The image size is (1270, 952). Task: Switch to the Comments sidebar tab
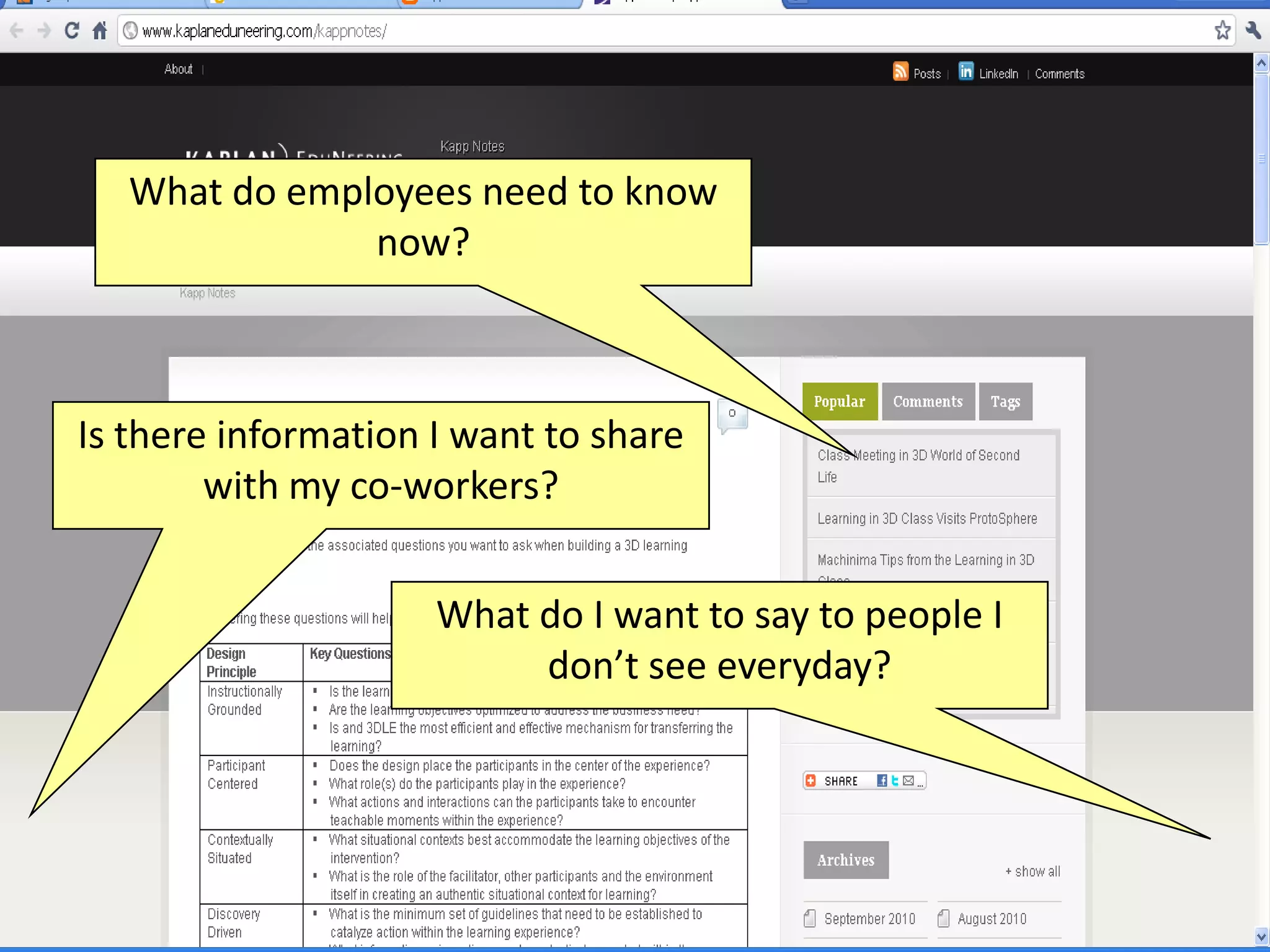coord(928,402)
